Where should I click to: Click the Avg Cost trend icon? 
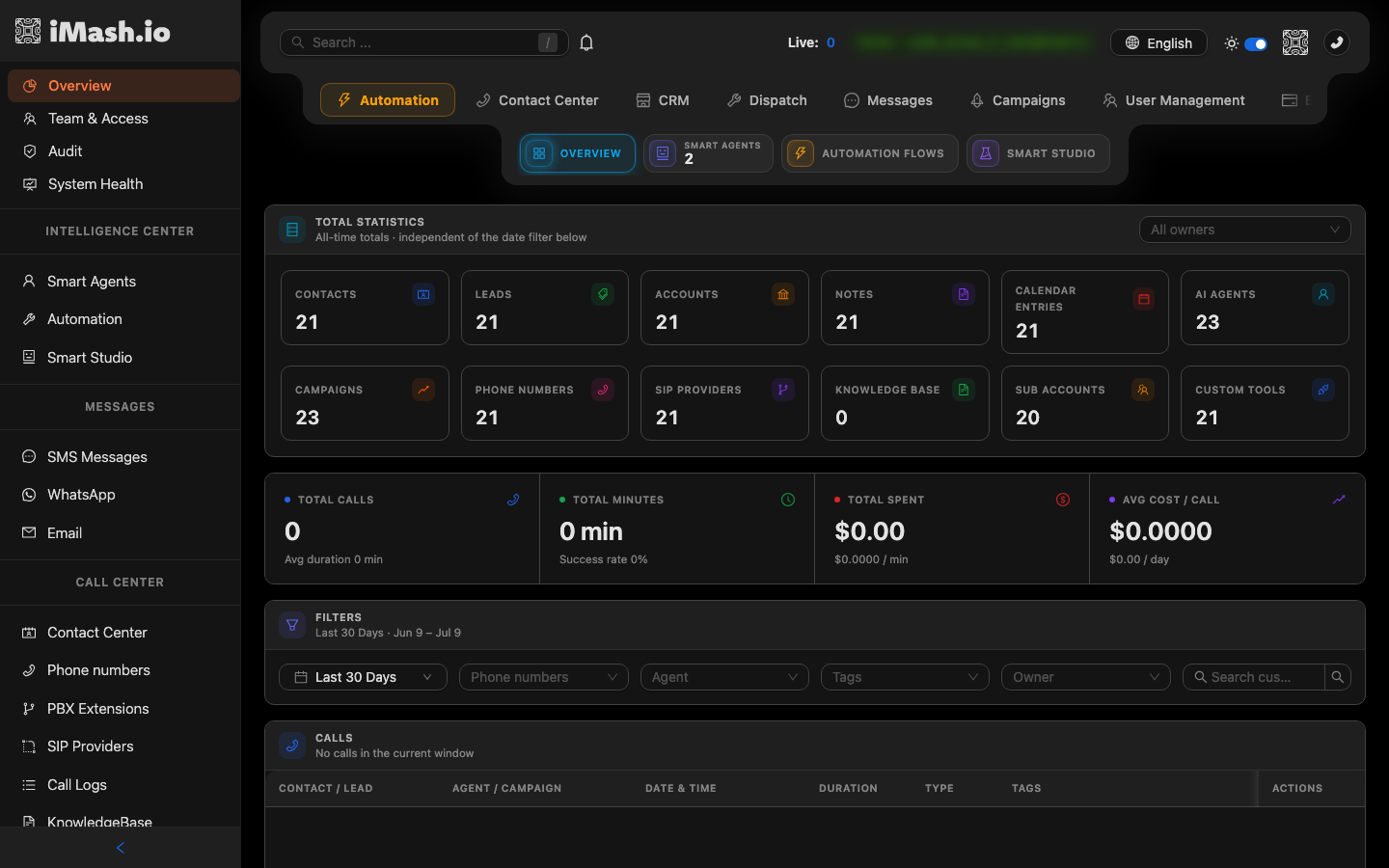[1339, 500]
